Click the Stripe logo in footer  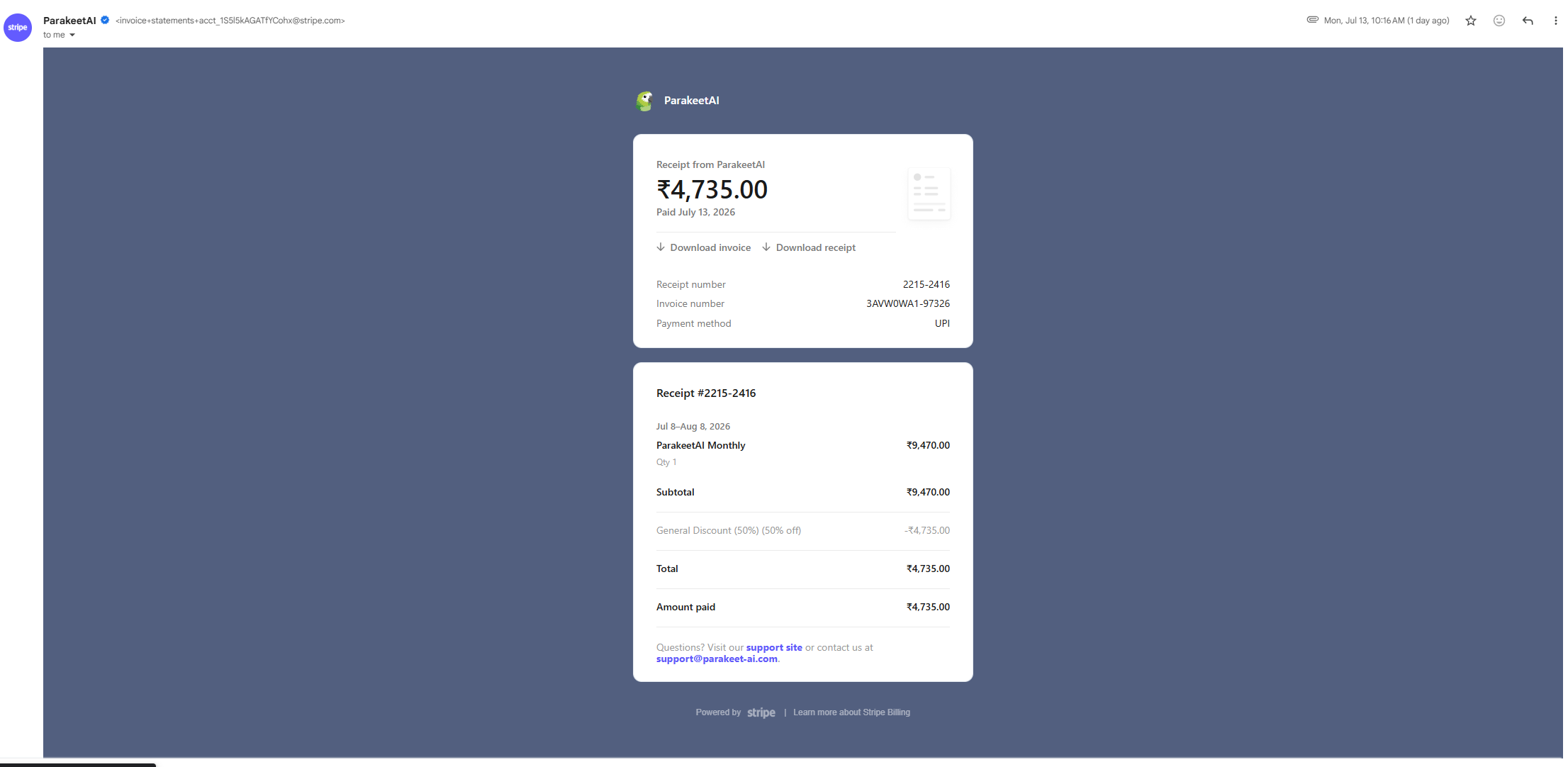[761, 712]
